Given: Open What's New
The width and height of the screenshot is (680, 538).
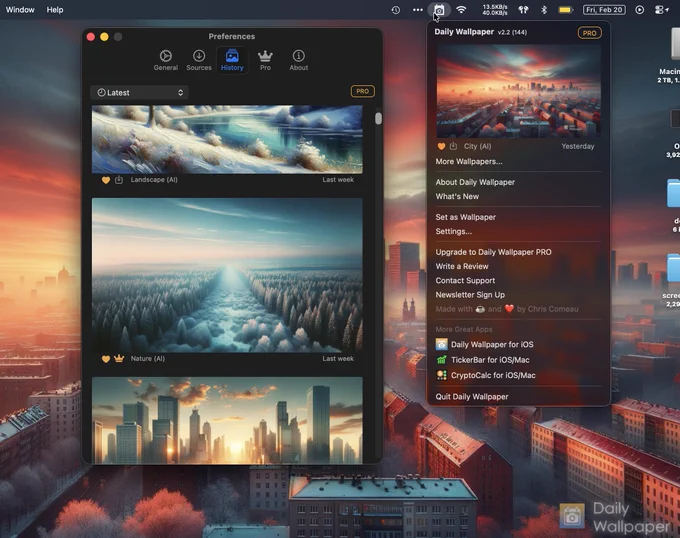Looking at the screenshot, I should (x=457, y=196).
